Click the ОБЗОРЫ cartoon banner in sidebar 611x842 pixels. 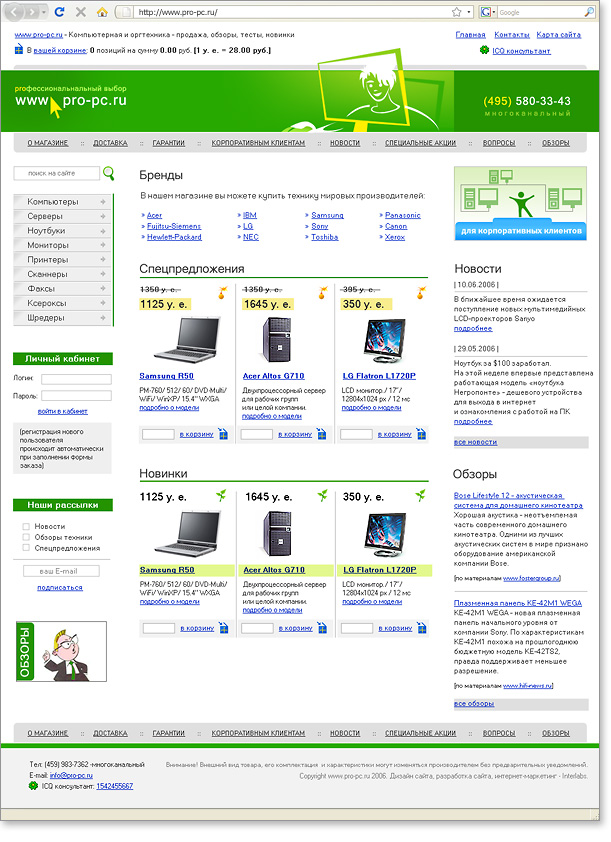61,651
